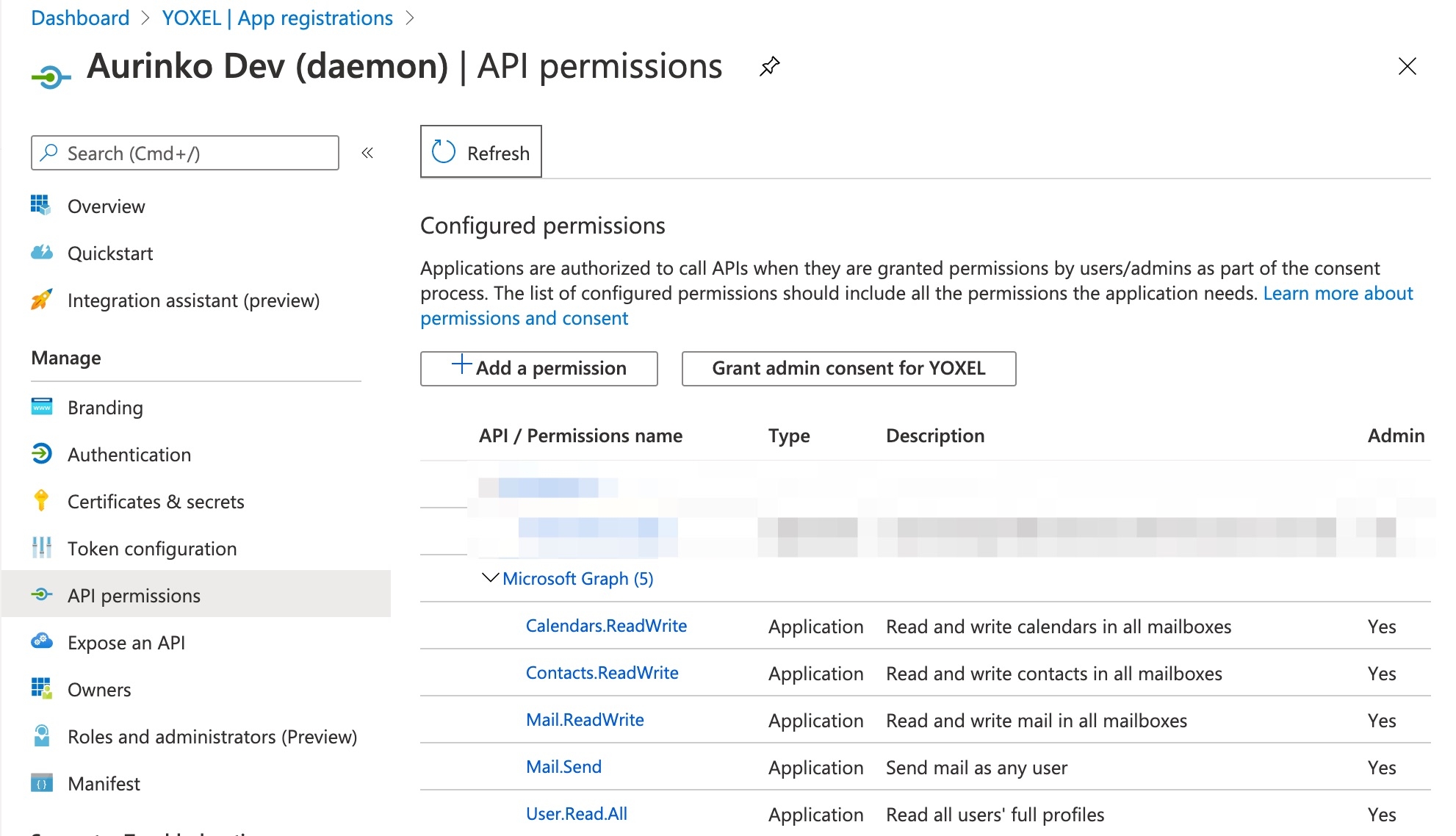Open Expose an API
1456x836 pixels.
126,643
